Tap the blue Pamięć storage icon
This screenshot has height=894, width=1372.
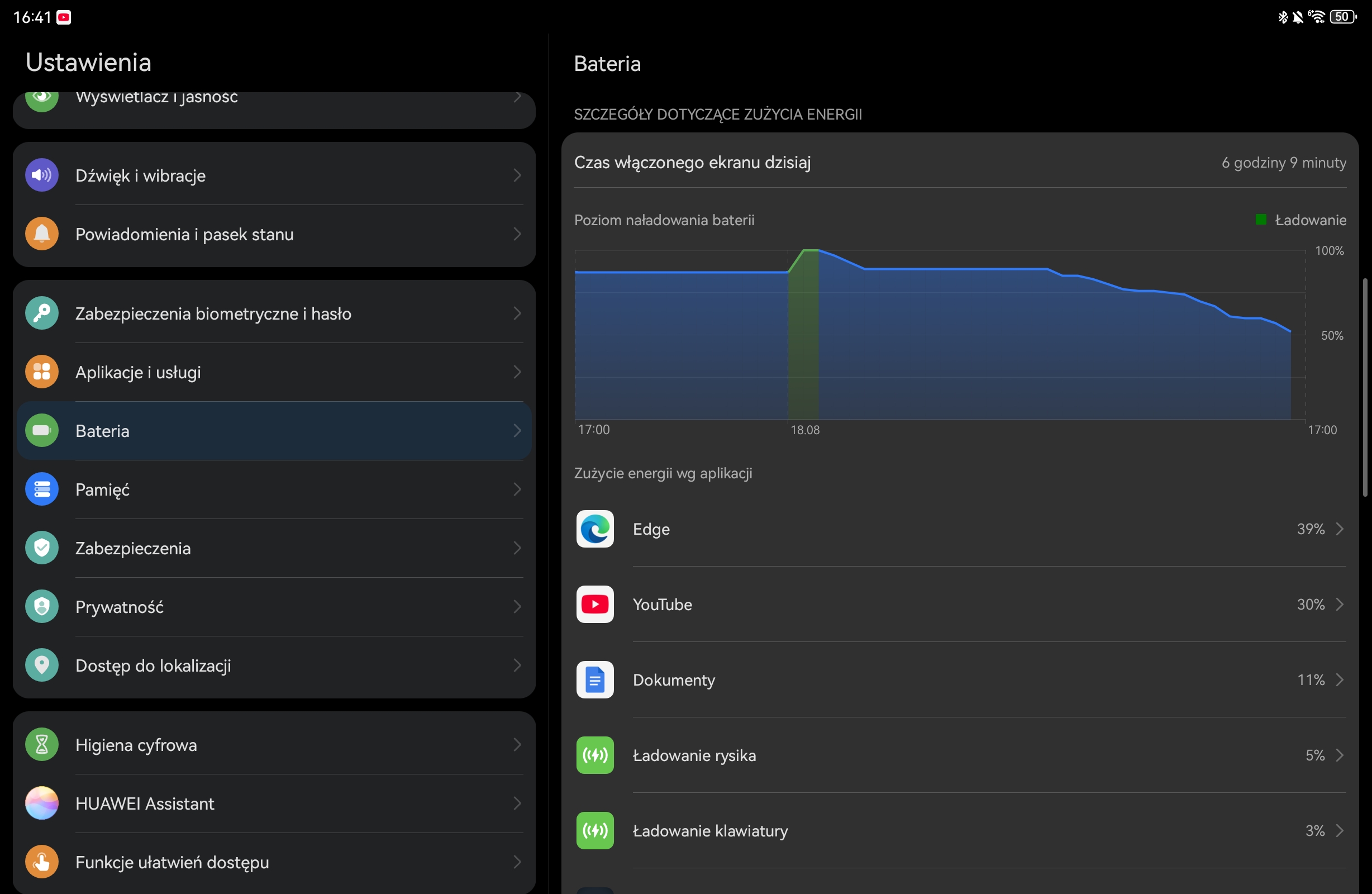pos(41,489)
